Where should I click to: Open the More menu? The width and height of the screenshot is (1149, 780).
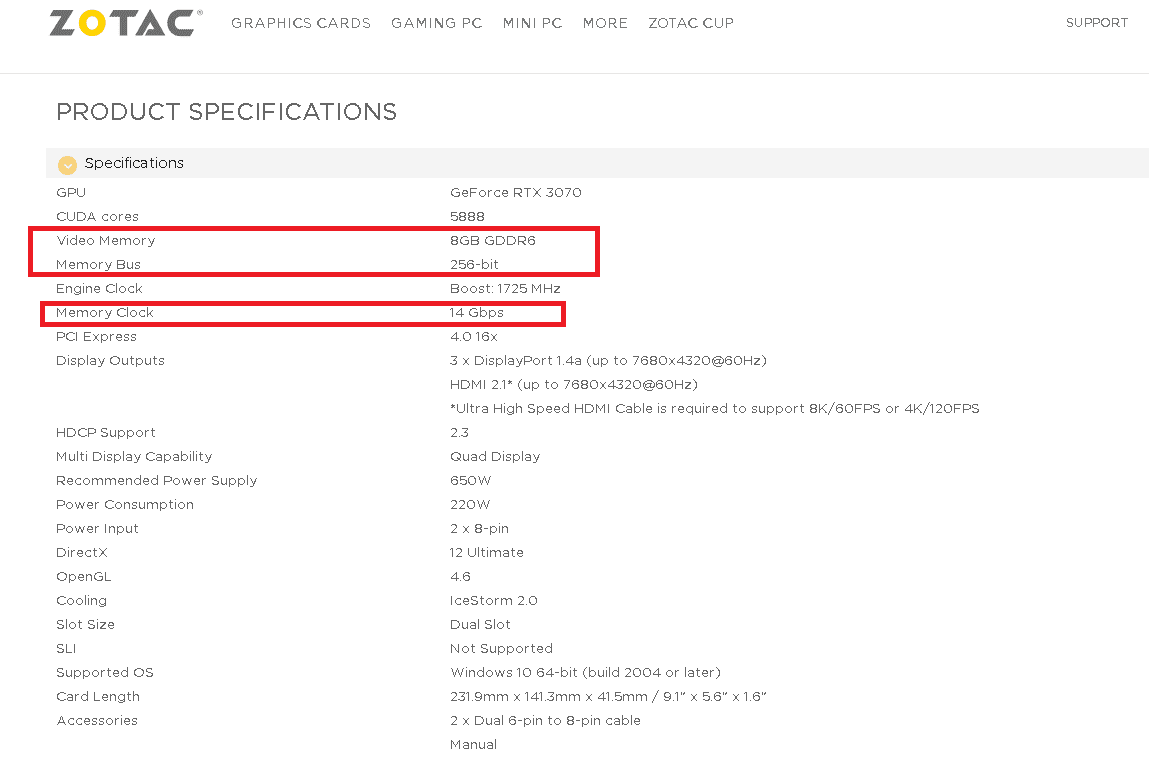pos(605,23)
